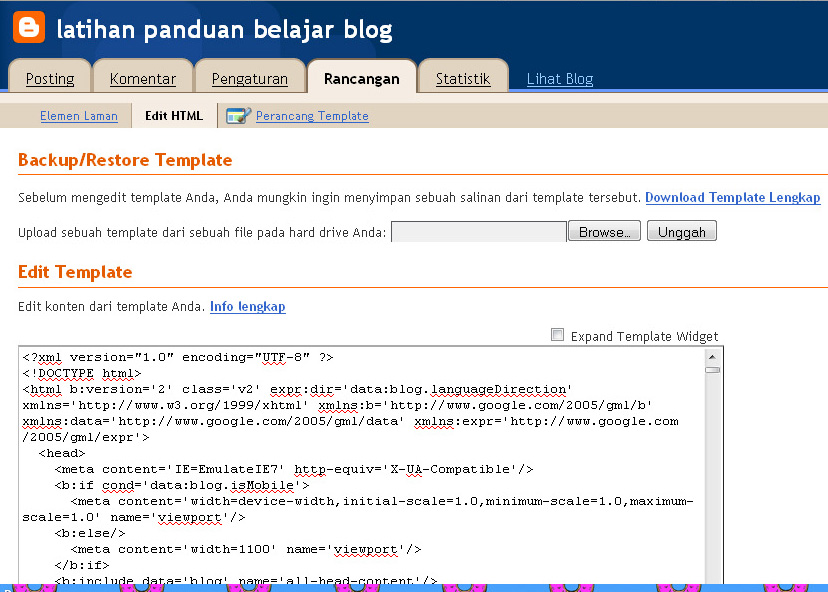Click the template file upload field
Screen dimensions: 828x592
478,231
